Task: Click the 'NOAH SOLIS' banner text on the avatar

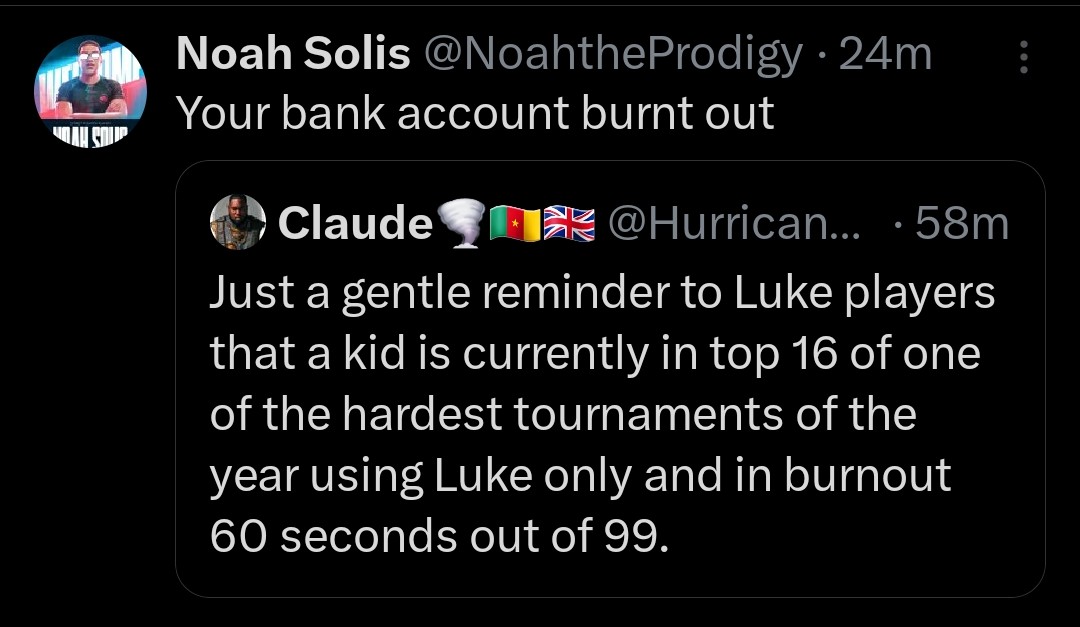Action: click(x=91, y=136)
